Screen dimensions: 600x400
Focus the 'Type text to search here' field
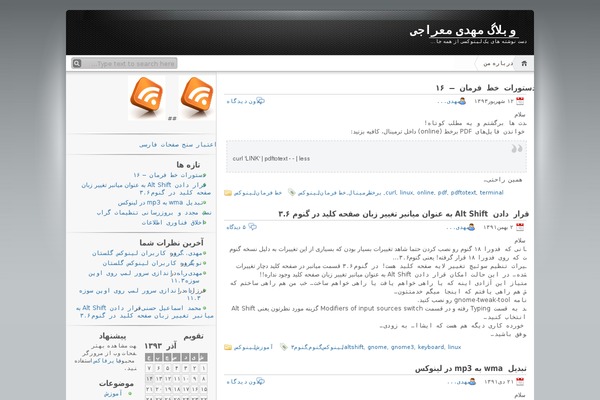129,63
